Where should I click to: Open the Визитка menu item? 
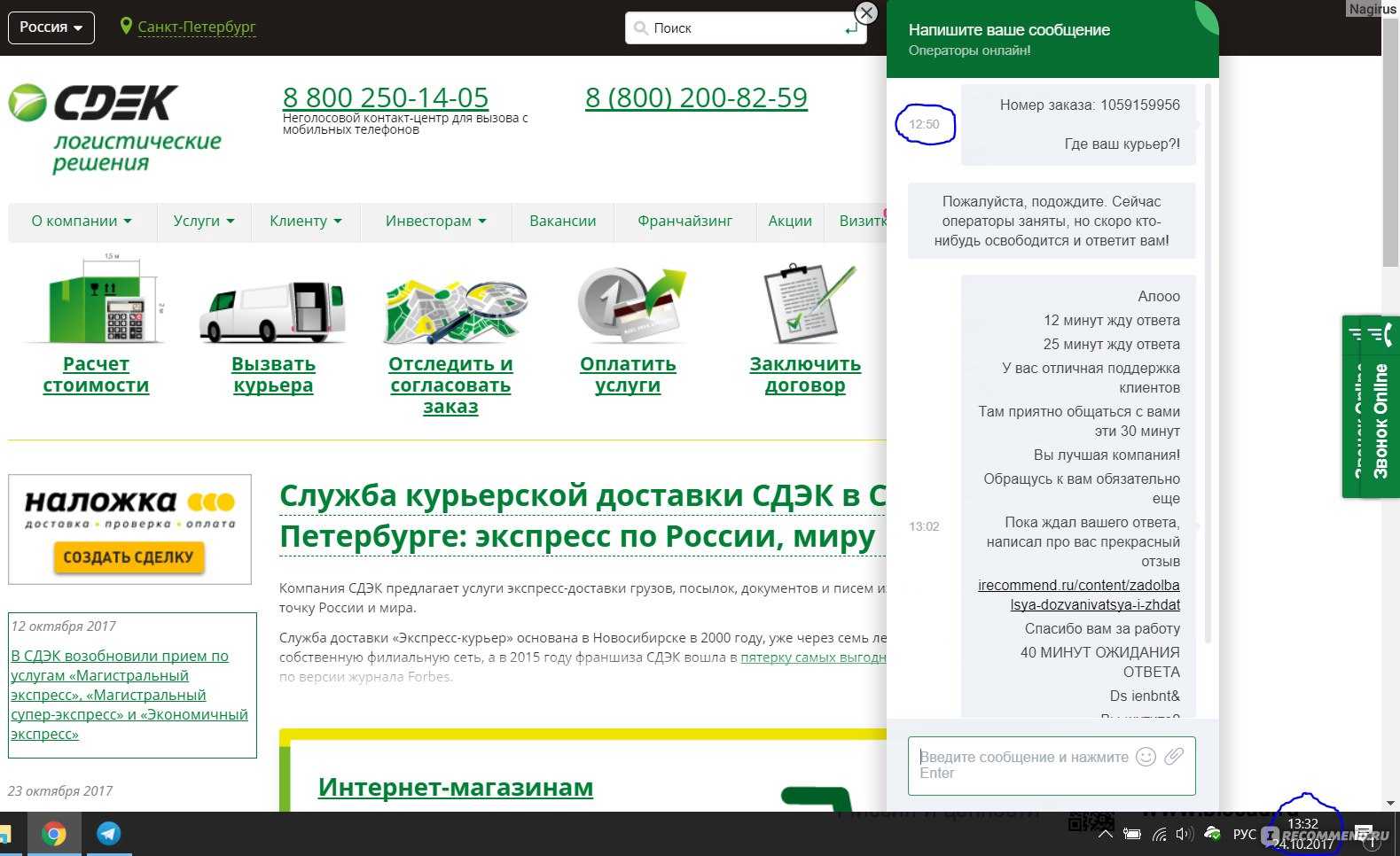(862, 222)
